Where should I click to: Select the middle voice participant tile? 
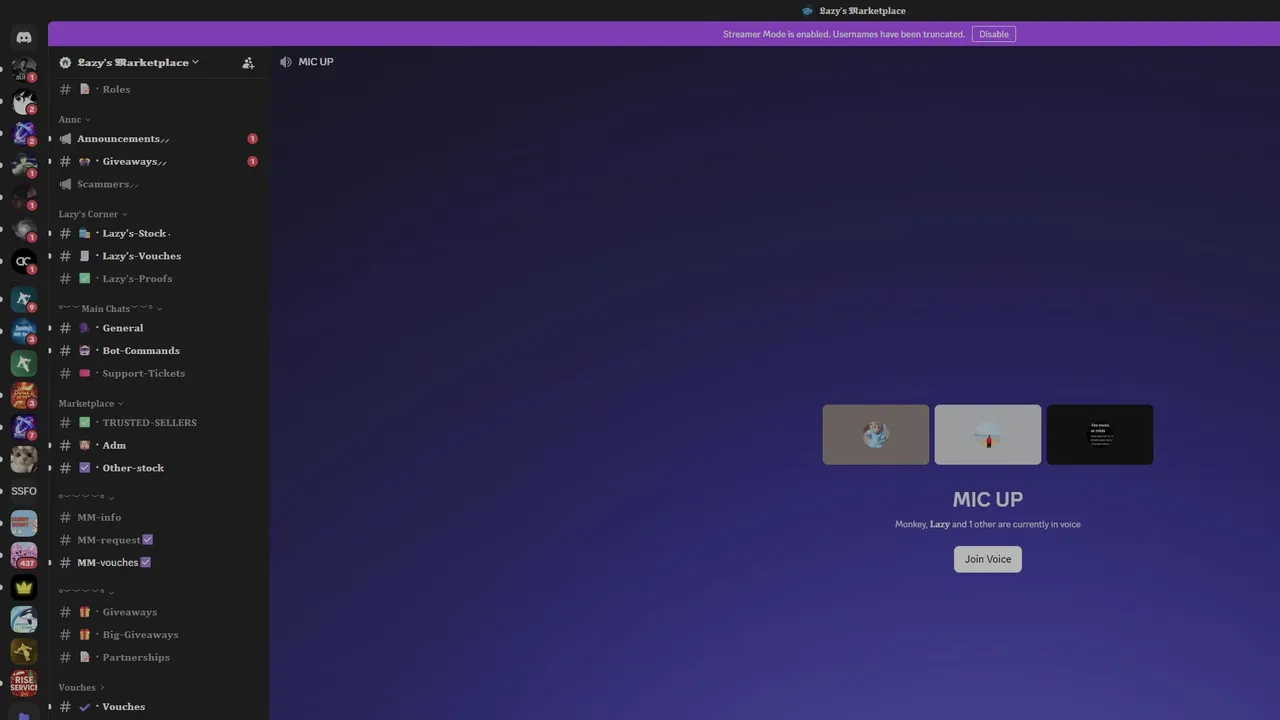pos(988,434)
